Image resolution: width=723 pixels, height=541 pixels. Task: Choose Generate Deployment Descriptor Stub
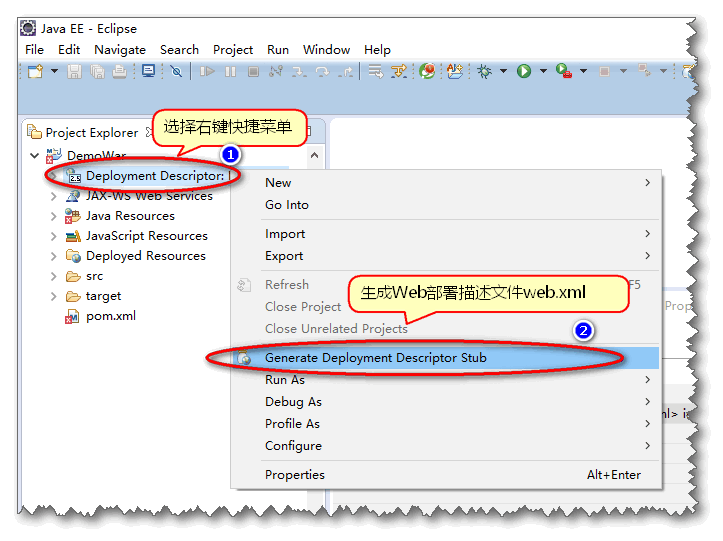pyautogui.click(x=446, y=358)
